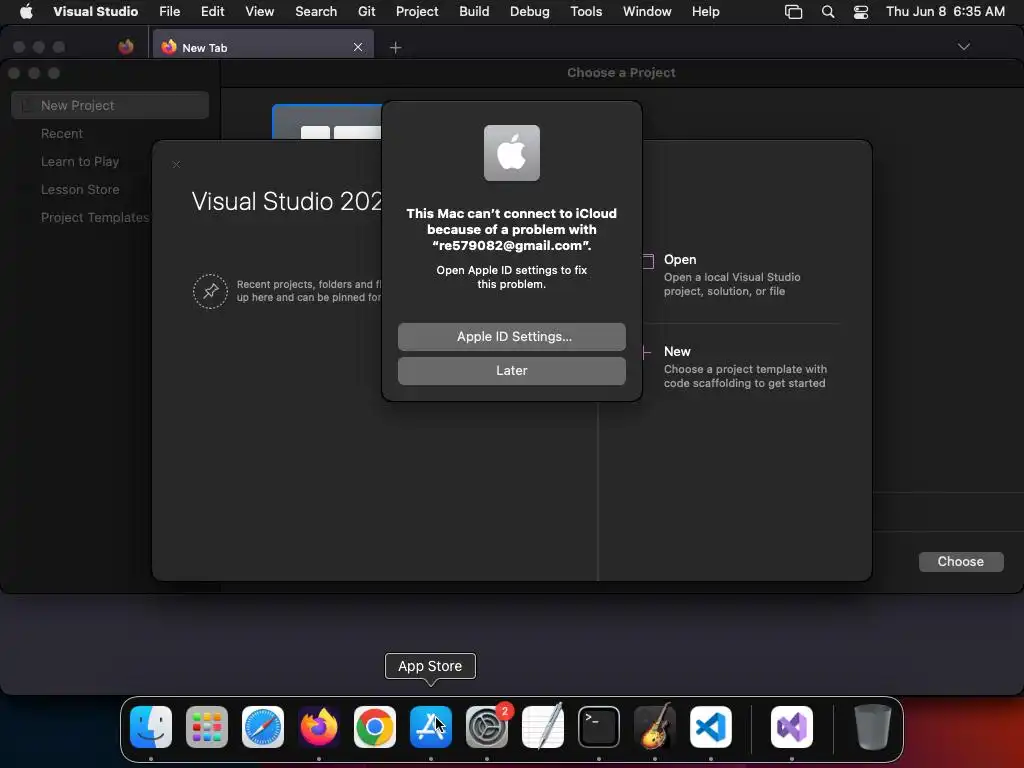
Task: Open Control Center in menu bar
Action: pyautogui.click(x=861, y=12)
